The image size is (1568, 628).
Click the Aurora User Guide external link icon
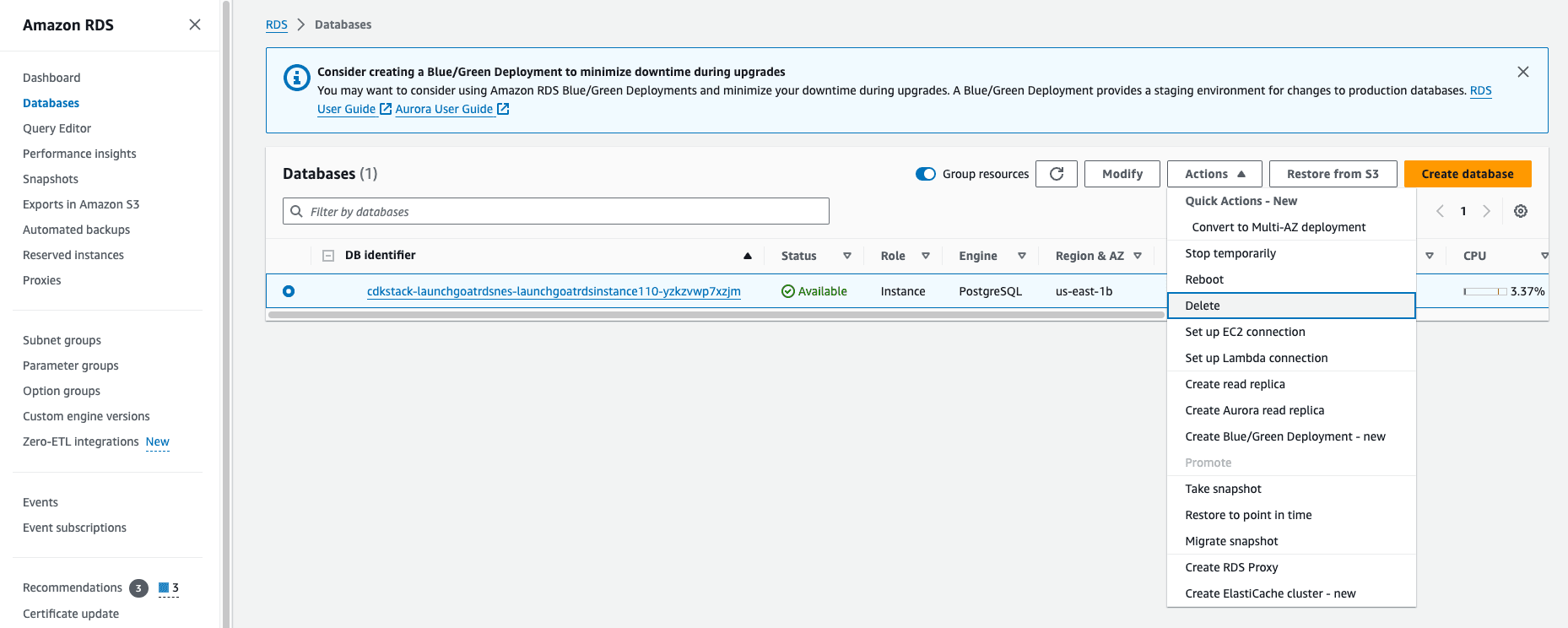[x=503, y=109]
